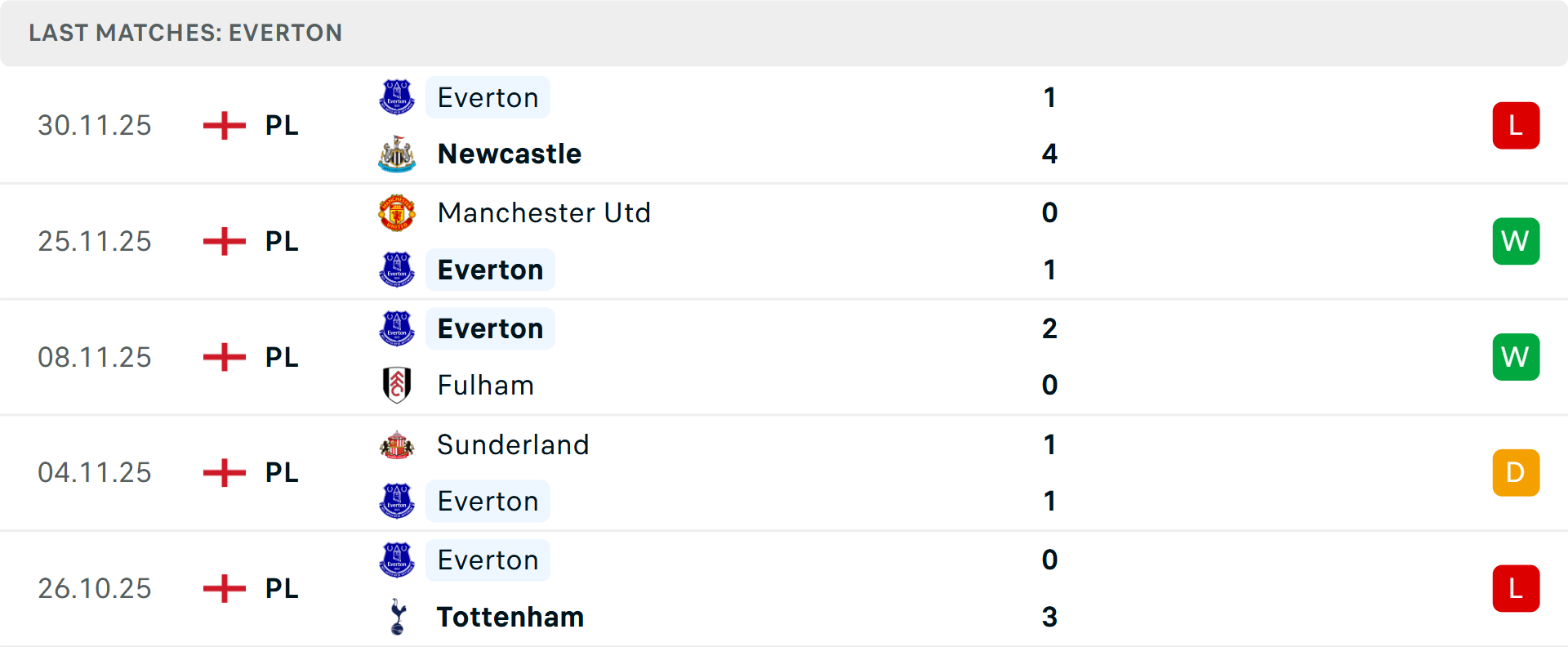Click the PL label on the 04.11.25 row
This screenshot has height=647, width=1568.
[280, 472]
